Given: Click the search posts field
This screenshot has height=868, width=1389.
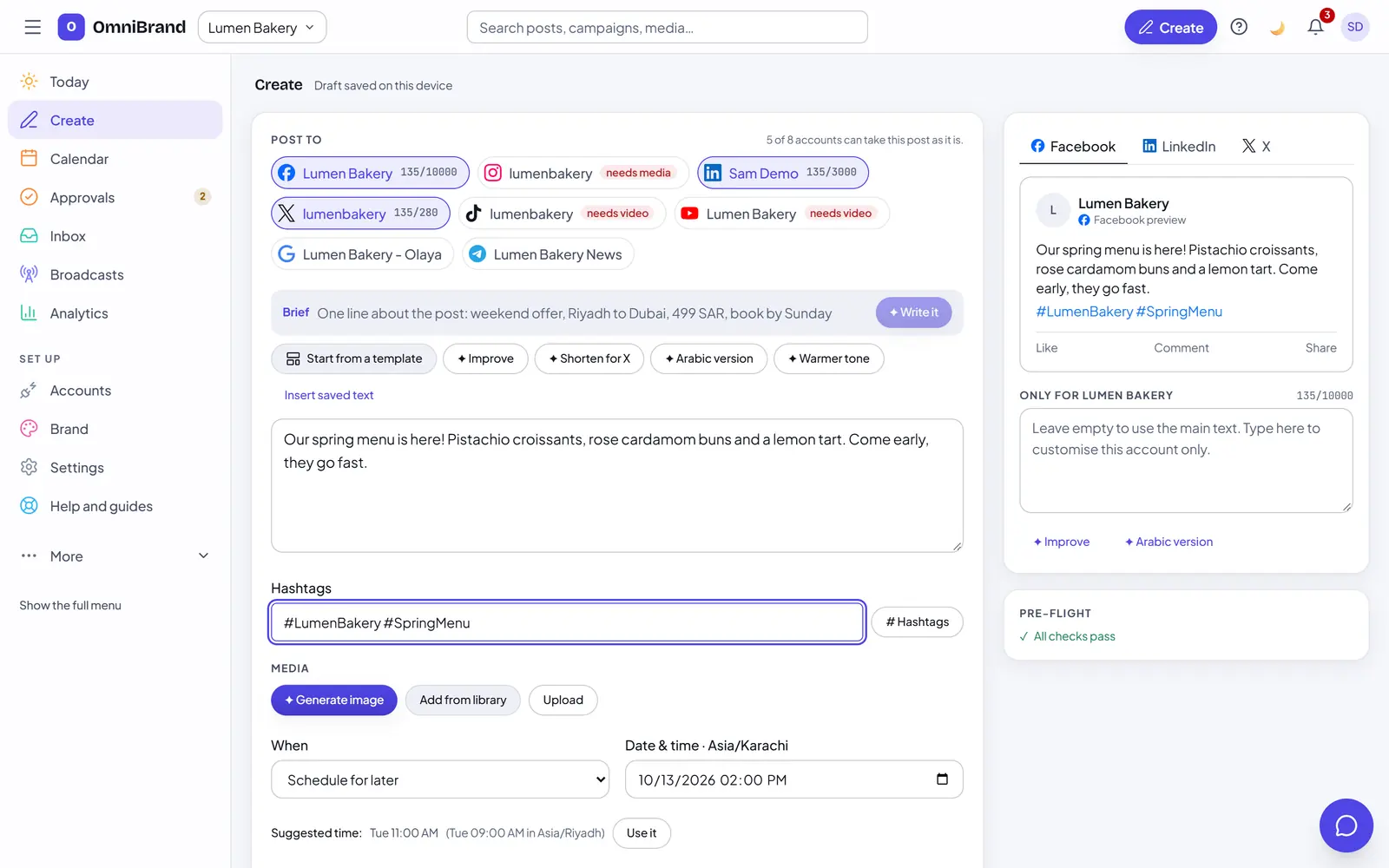Looking at the screenshot, I should [x=667, y=27].
